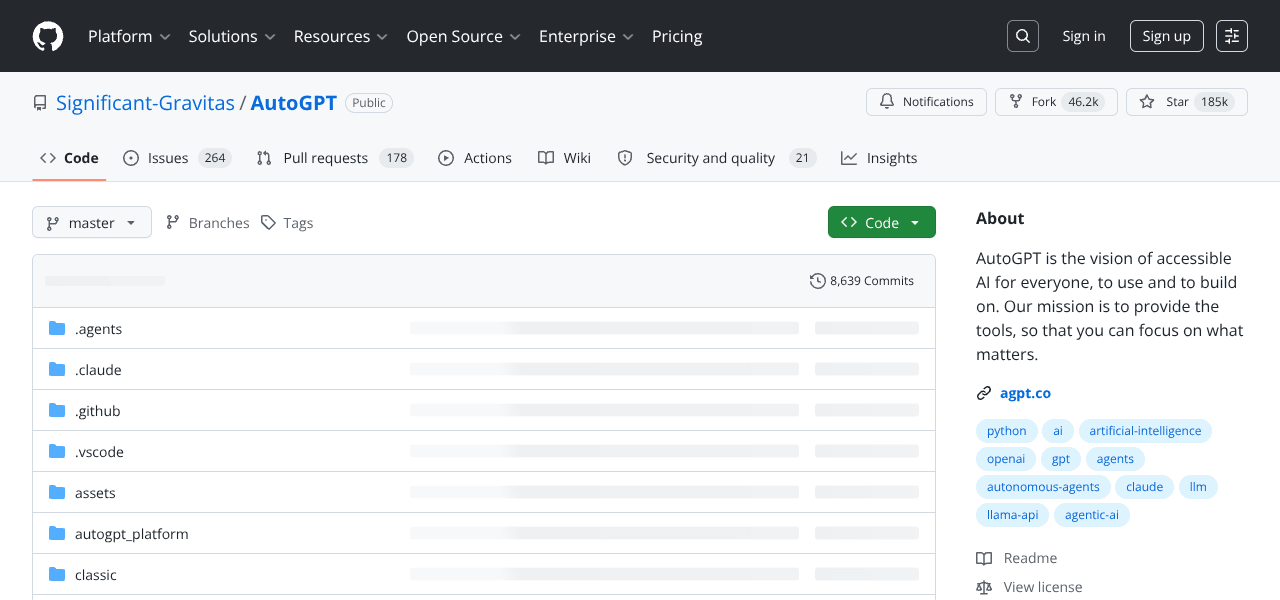Expand the Open Source menu

click(463, 36)
